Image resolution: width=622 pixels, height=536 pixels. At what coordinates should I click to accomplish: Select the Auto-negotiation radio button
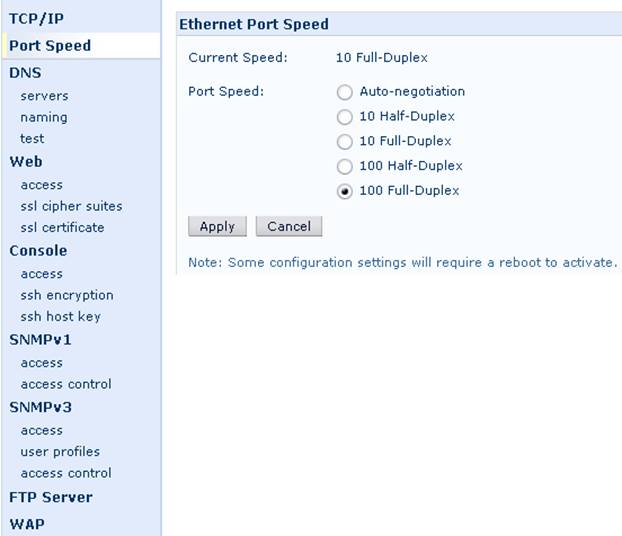(344, 92)
